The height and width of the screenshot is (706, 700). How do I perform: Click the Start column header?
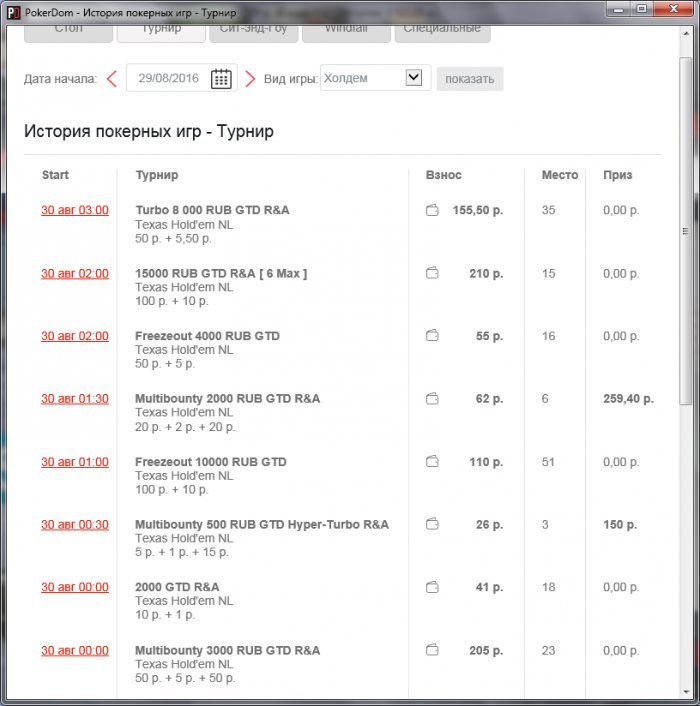coord(55,175)
